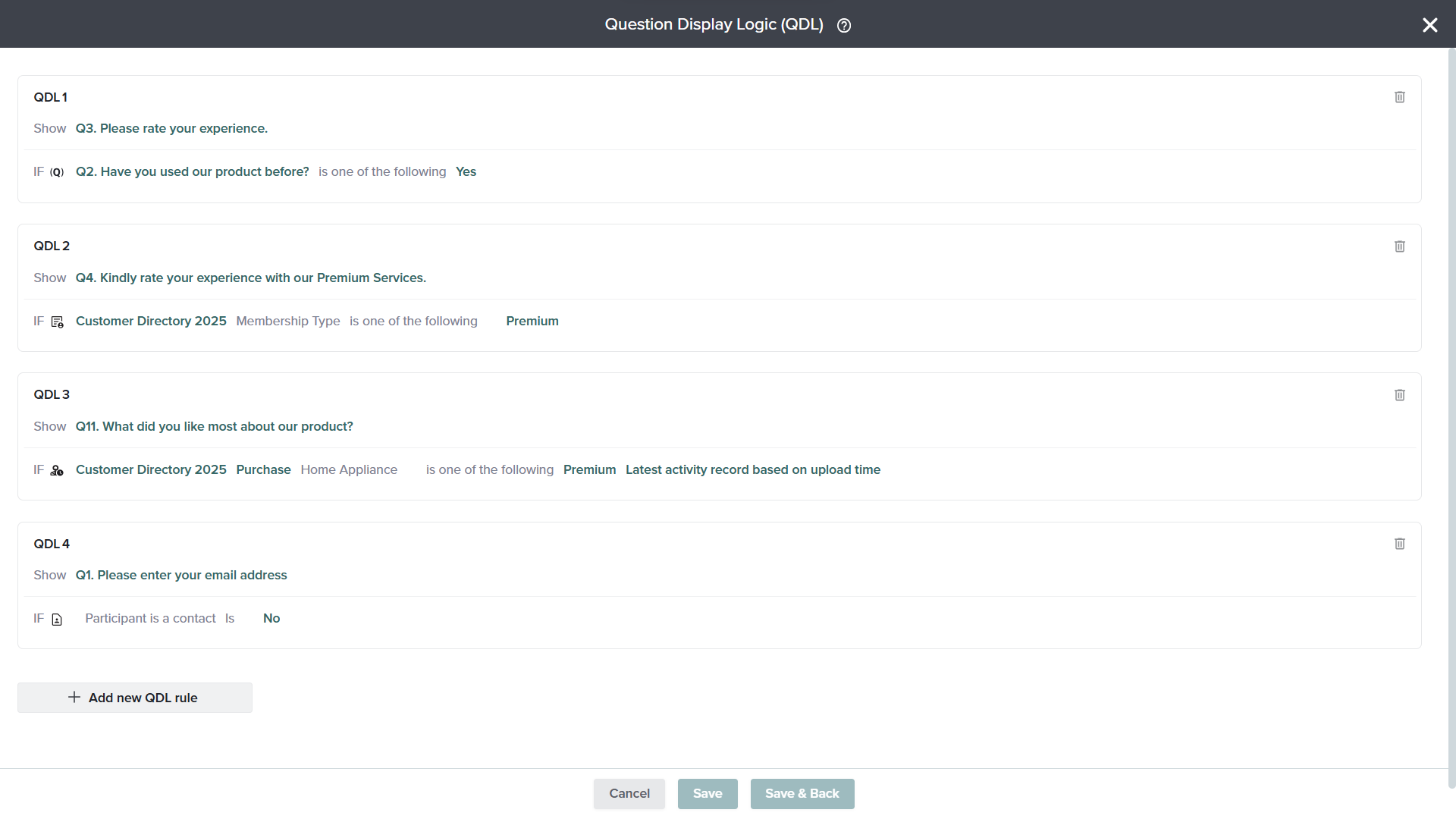Remove QDL 4 using its trash icon

coord(1400,544)
